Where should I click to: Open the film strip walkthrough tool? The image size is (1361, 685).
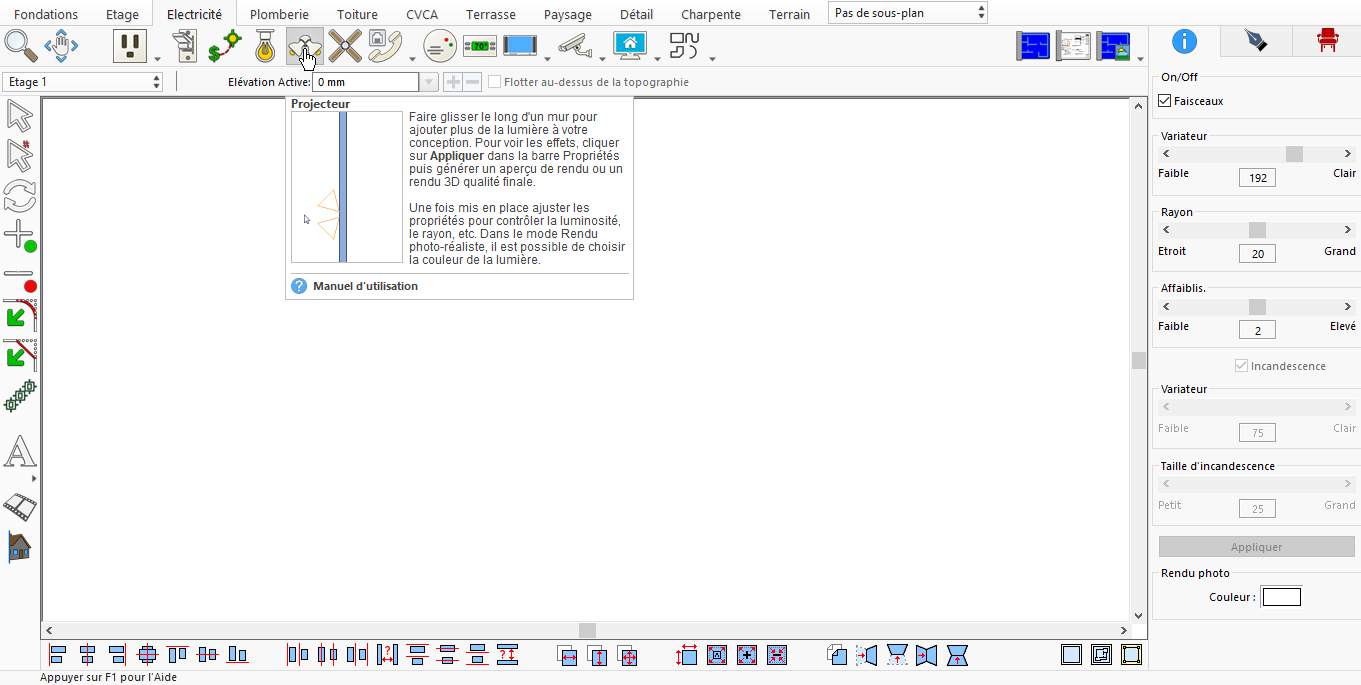[20, 505]
